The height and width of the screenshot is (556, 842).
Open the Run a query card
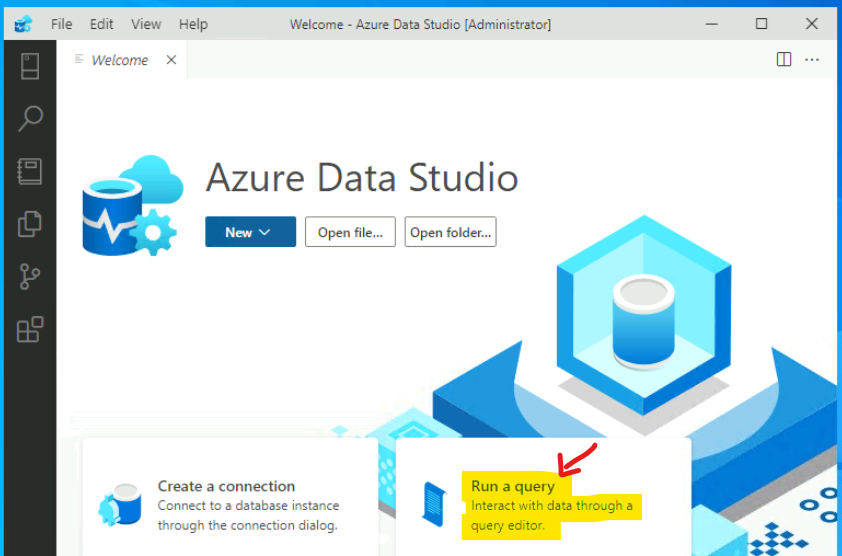click(x=543, y=497)
